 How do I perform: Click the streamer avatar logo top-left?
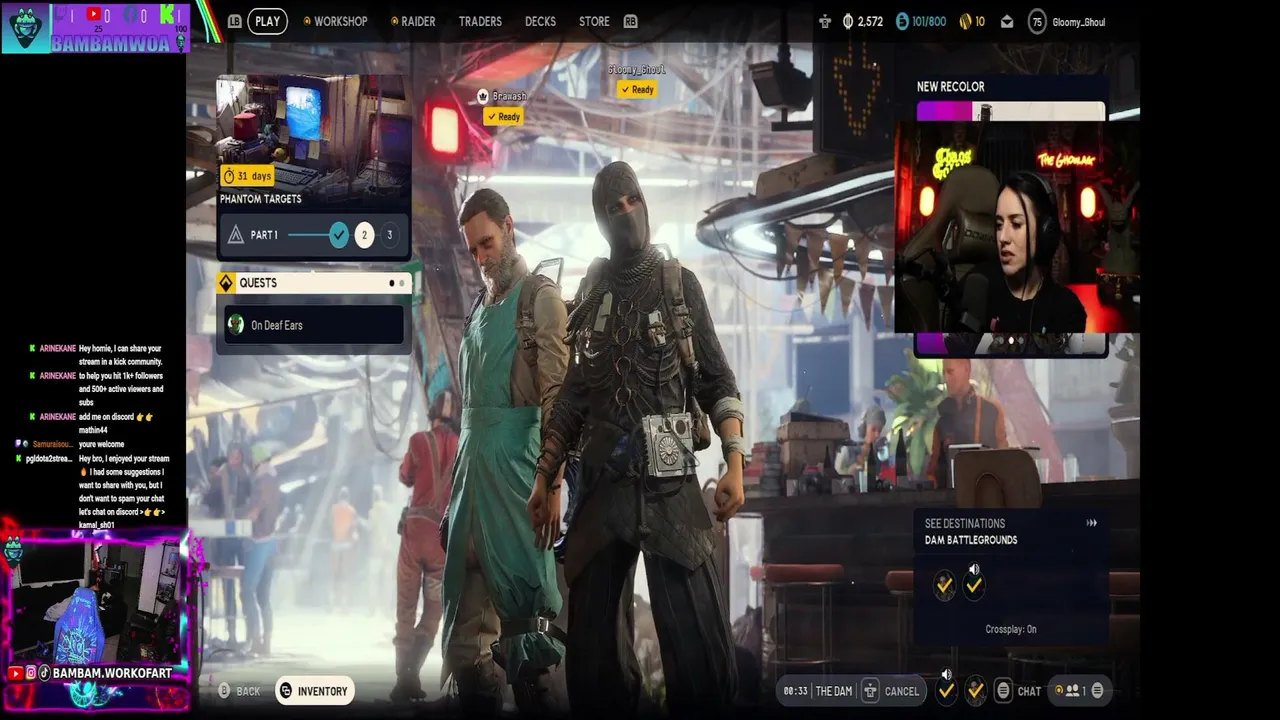coord(25,28)
